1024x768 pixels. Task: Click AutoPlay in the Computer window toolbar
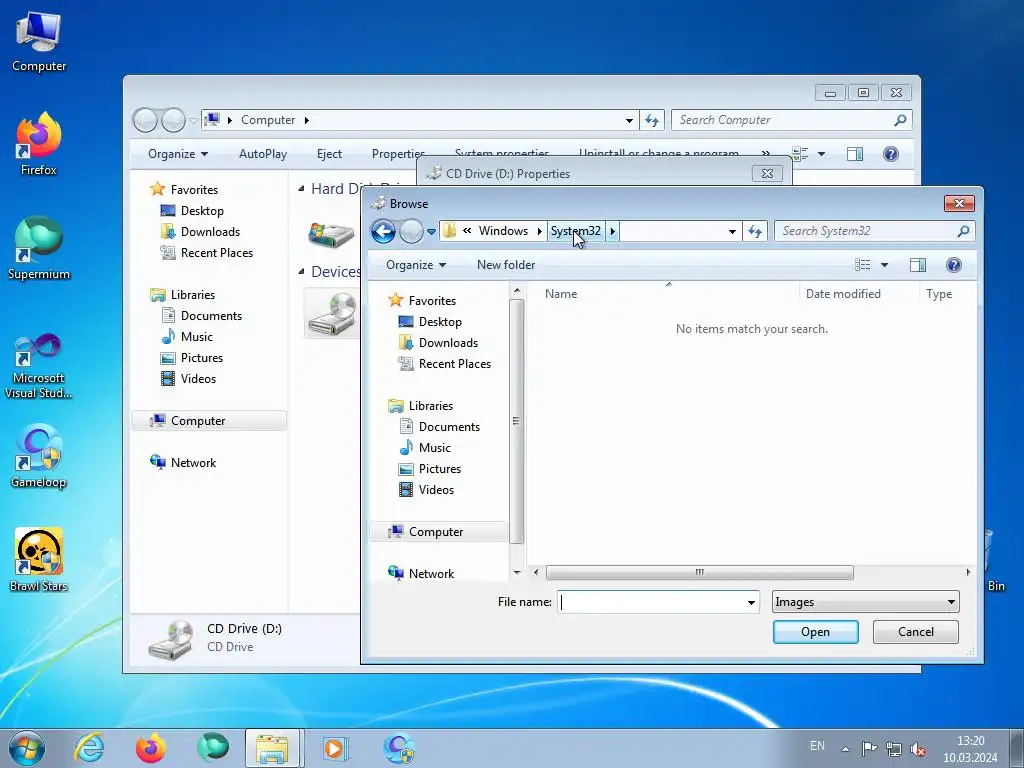[263, 153]
